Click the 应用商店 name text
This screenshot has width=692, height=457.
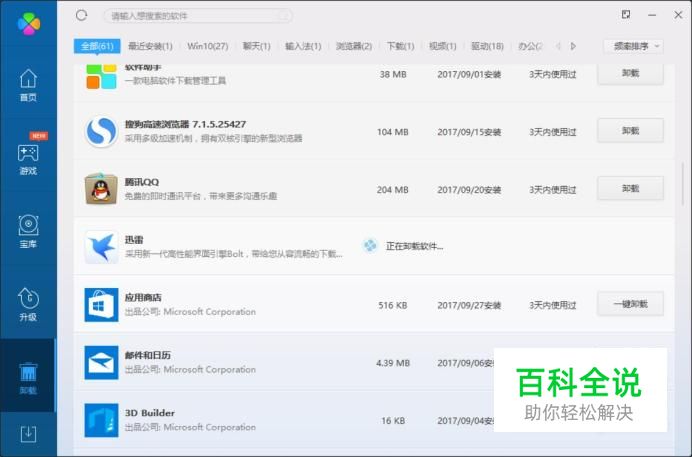click(x=143, y=297)
